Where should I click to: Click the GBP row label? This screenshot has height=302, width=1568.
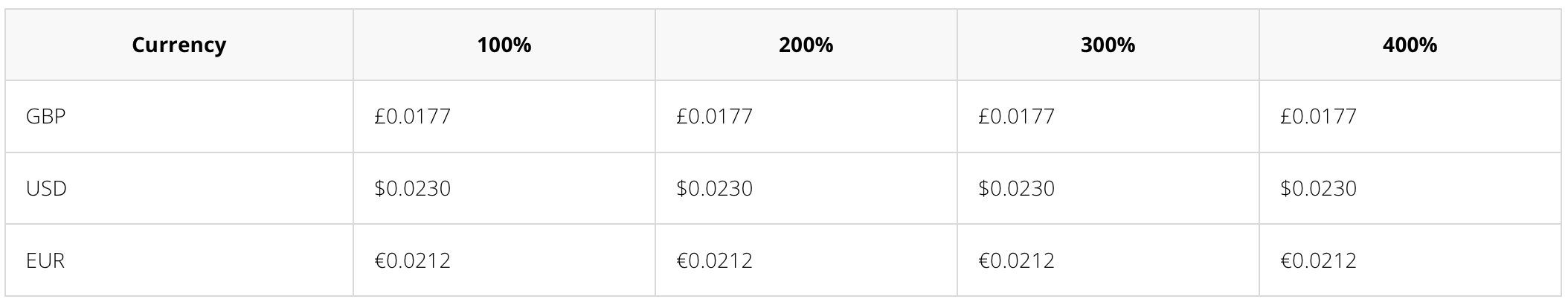pyautogui.click(x=45, y=117)
